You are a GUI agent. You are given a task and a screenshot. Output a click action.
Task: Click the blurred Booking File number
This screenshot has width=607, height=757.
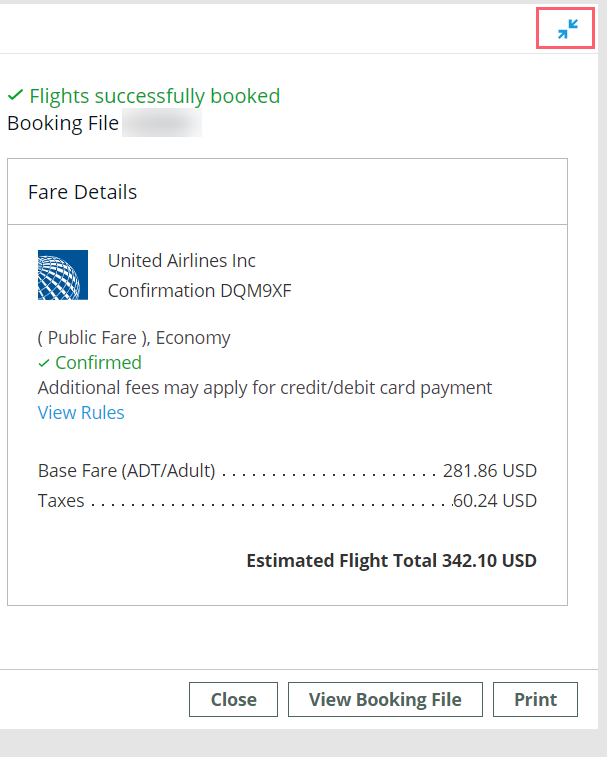tap(162, 123)
